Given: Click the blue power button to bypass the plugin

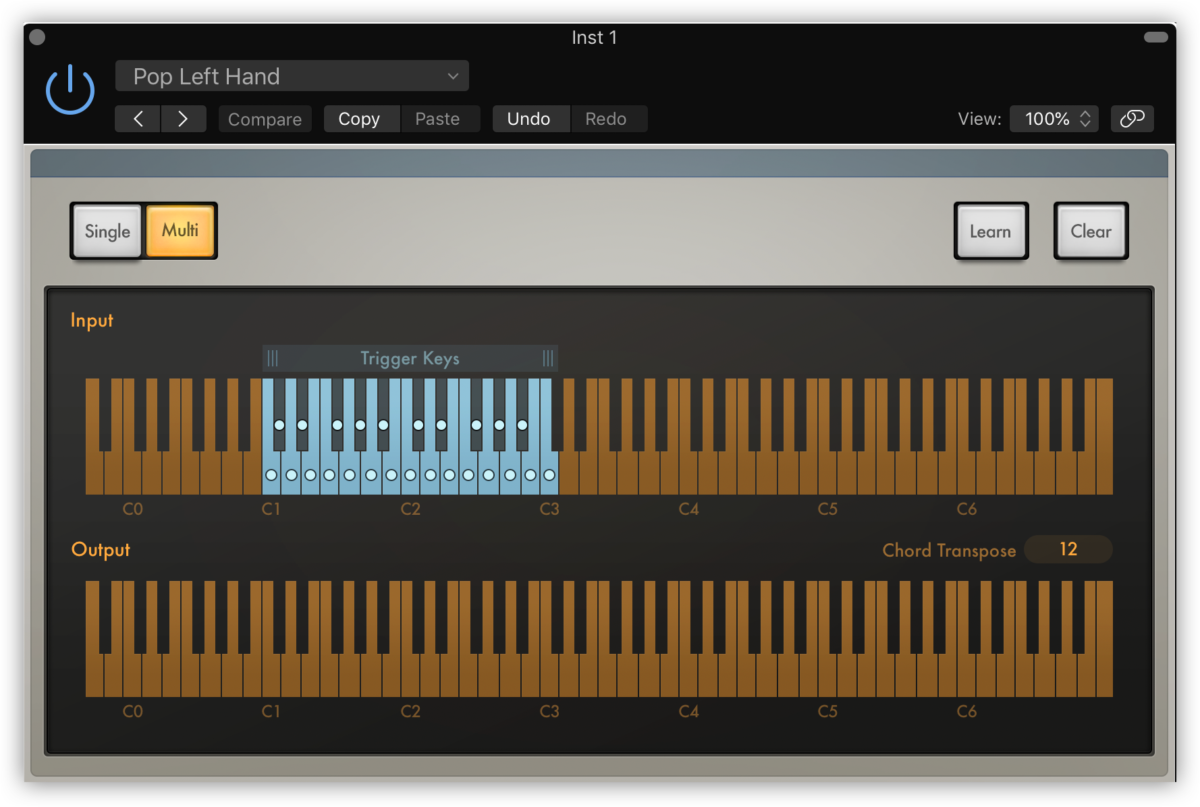Looking at the screenshot, I should (x=70, y=88).
